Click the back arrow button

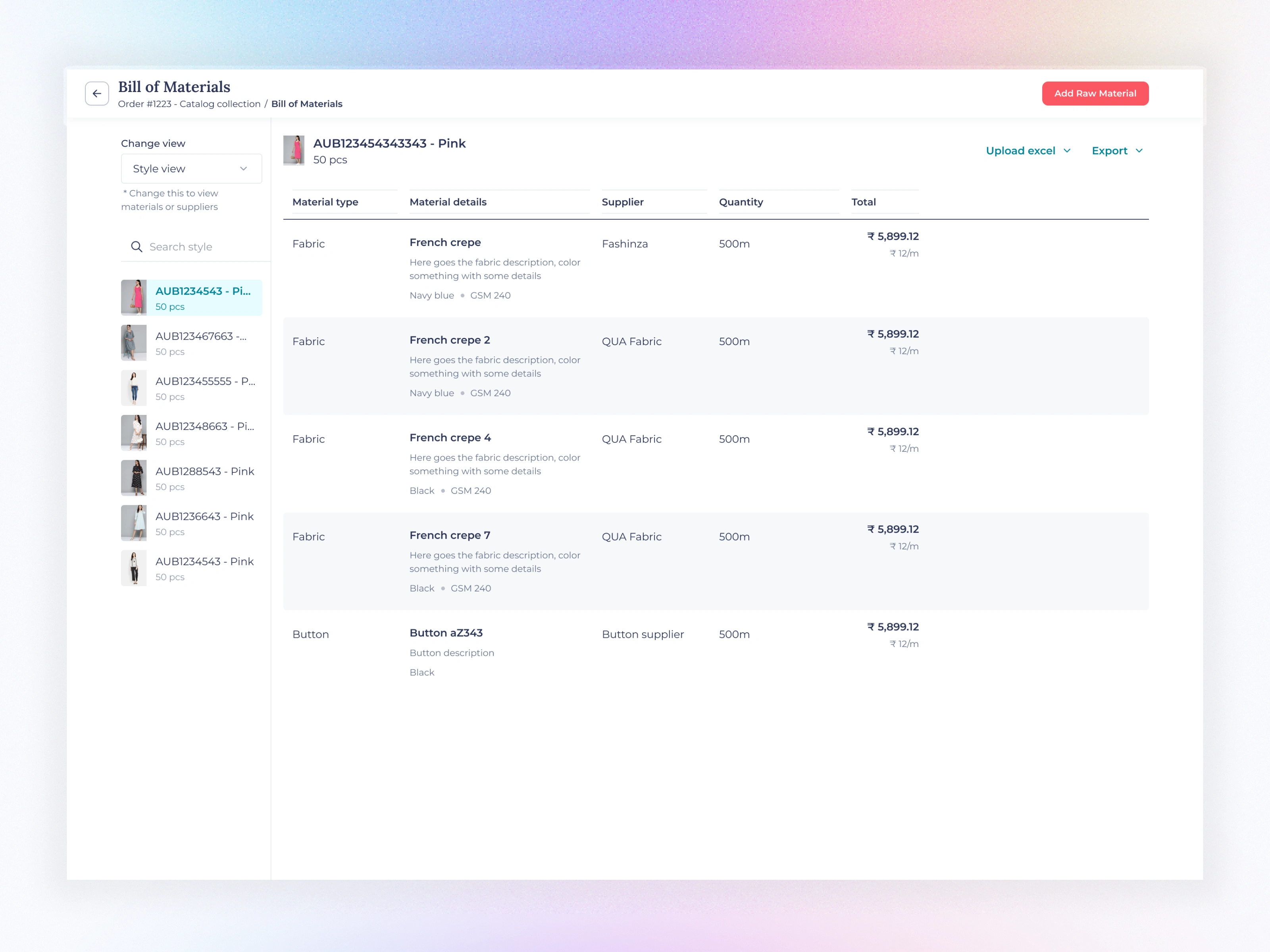coord(96,94)
